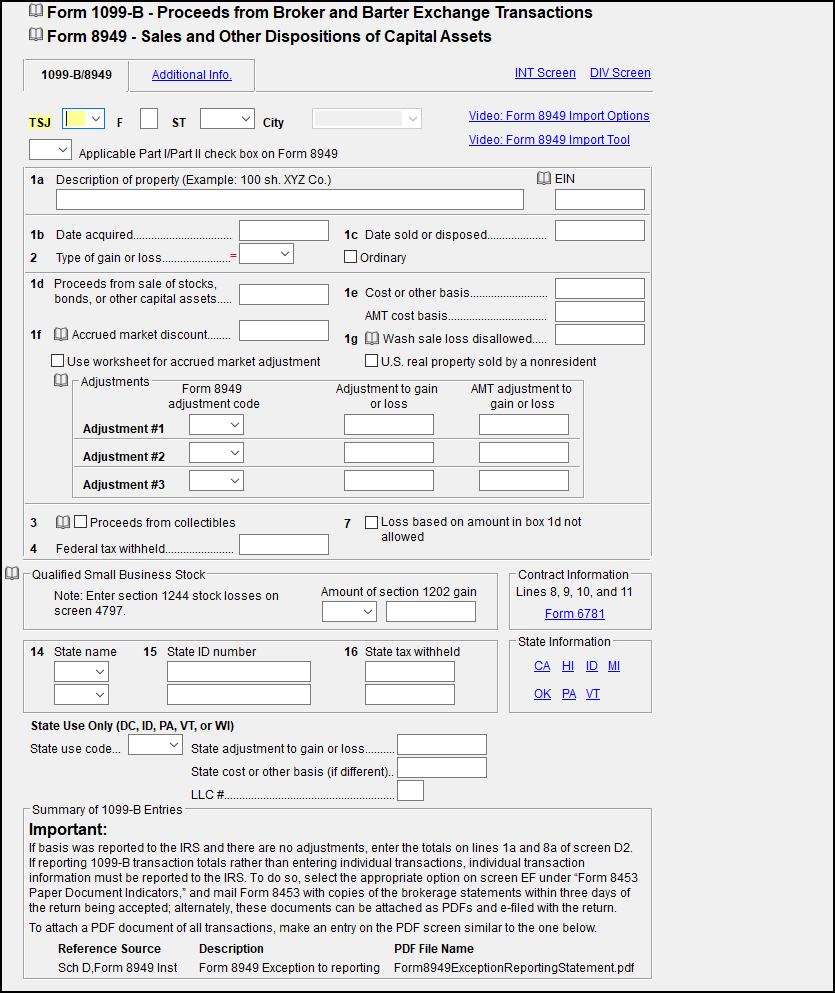
Task: Open Video: Form 8949 Import Tool link
Action: pos(549,140)
